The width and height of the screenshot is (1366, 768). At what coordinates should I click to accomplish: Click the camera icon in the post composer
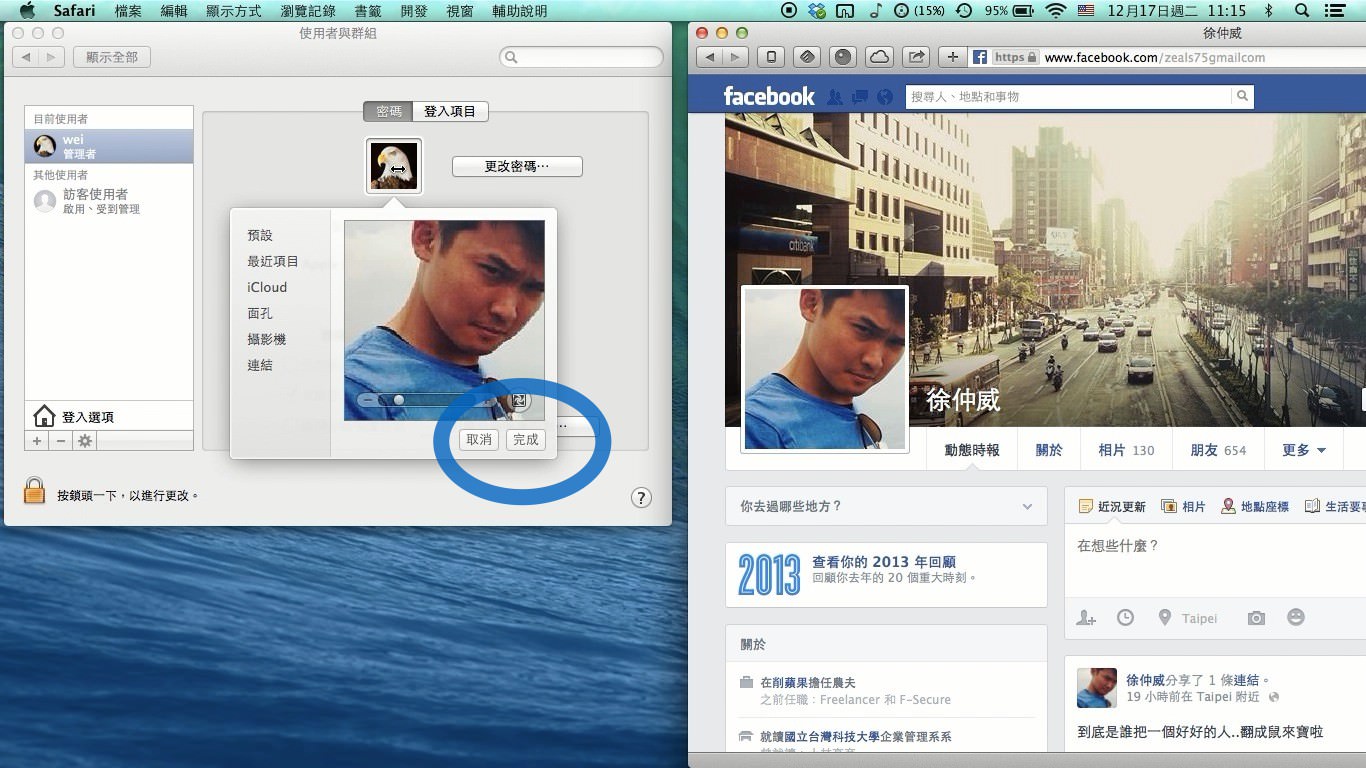pyautogui.click(x=1256, y=618)
